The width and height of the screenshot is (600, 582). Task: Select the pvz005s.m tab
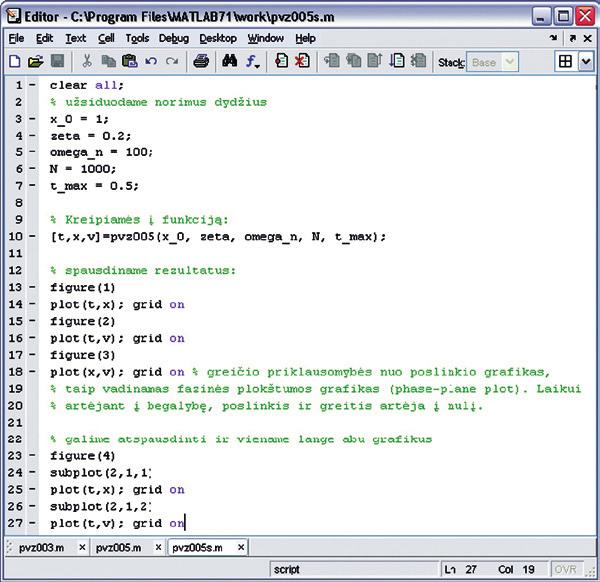click(x=197, y=548)
